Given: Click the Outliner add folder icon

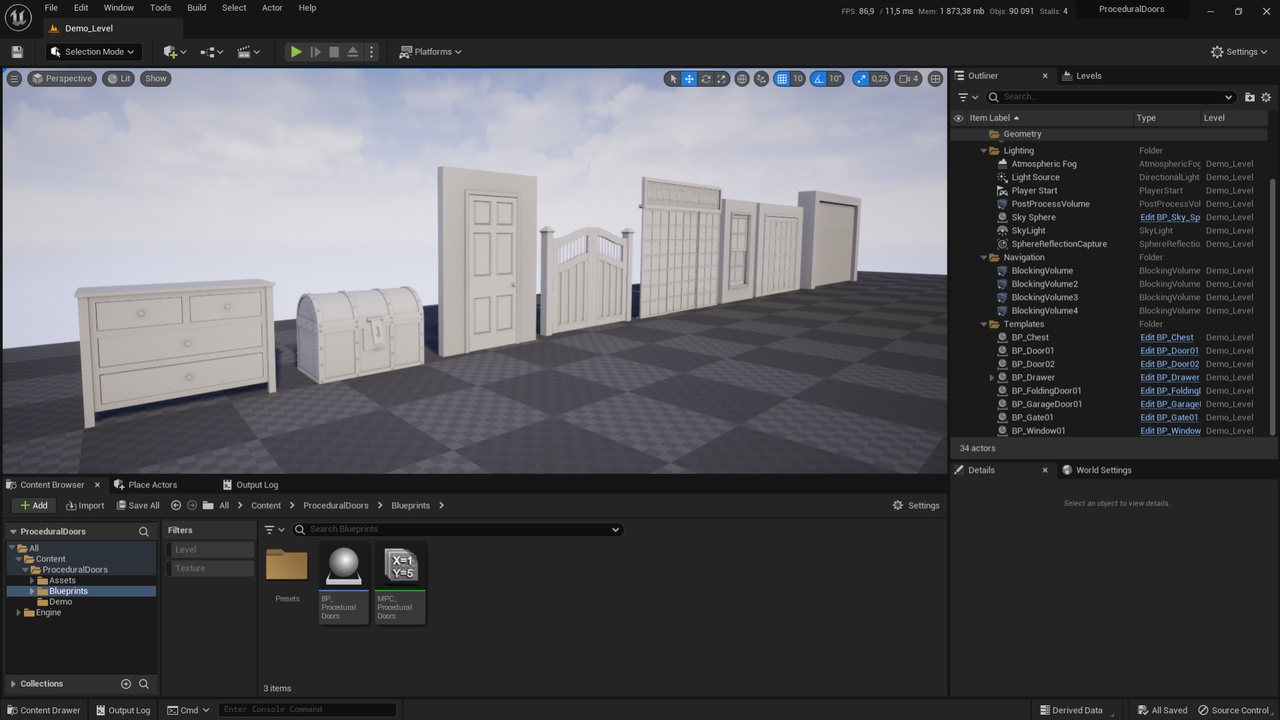Looking at the screenshot, I should (1250, 97).
